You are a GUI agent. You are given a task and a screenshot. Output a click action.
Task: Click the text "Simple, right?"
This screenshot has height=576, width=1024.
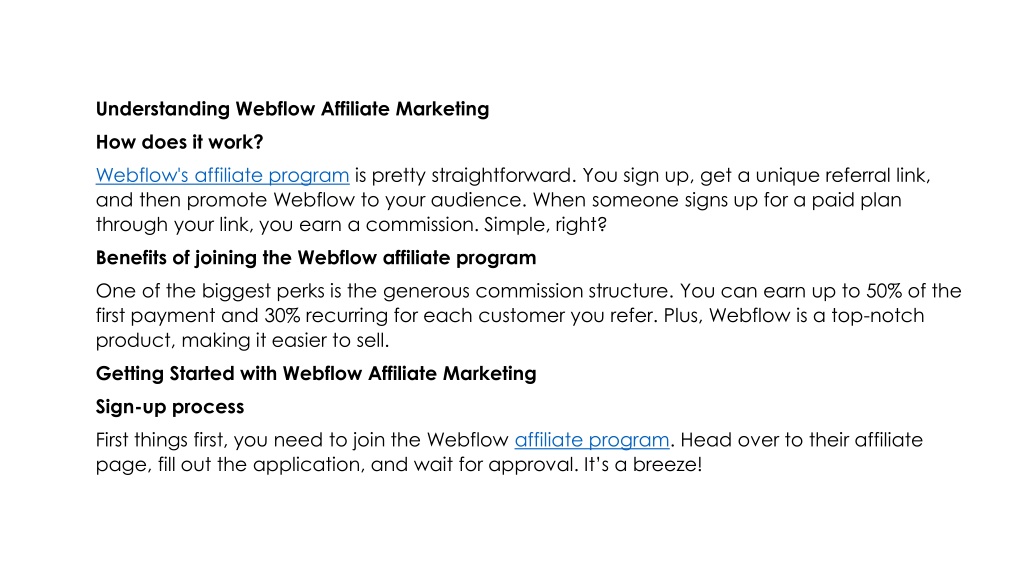coord(545,225)
